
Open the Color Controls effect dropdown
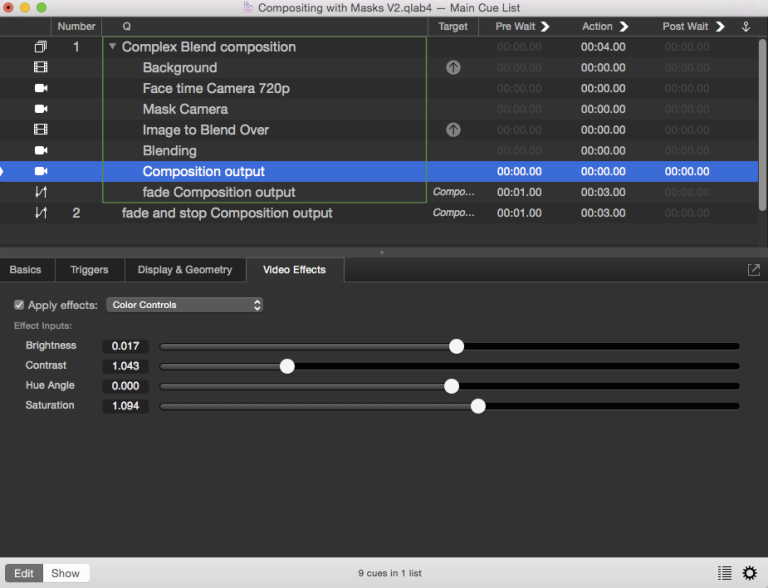click(x=185, y=305)
